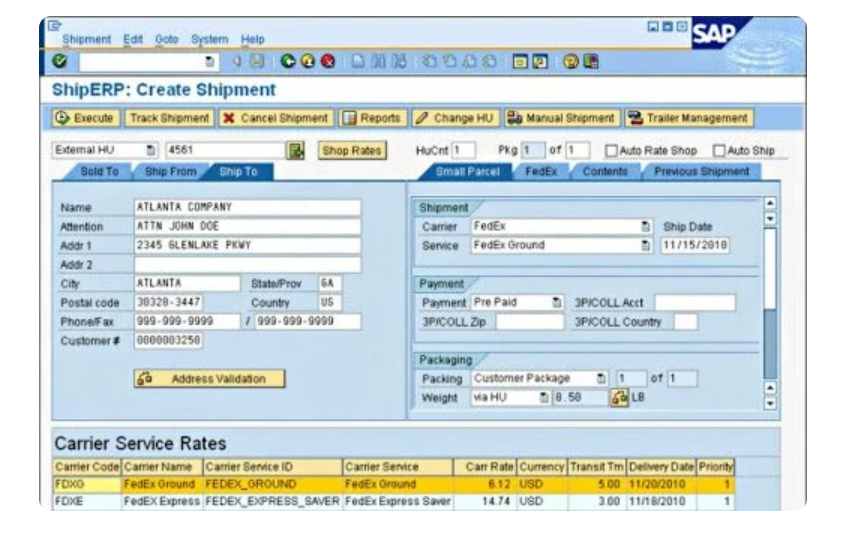The image size is (841, 537).
Task: Open the command field history dropdown
Action: click(210, 62)
